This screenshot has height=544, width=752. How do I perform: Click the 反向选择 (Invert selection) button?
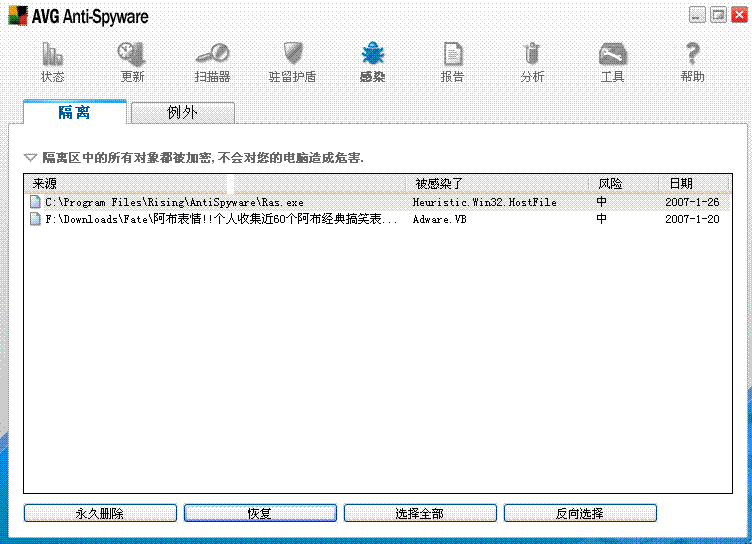580,513
